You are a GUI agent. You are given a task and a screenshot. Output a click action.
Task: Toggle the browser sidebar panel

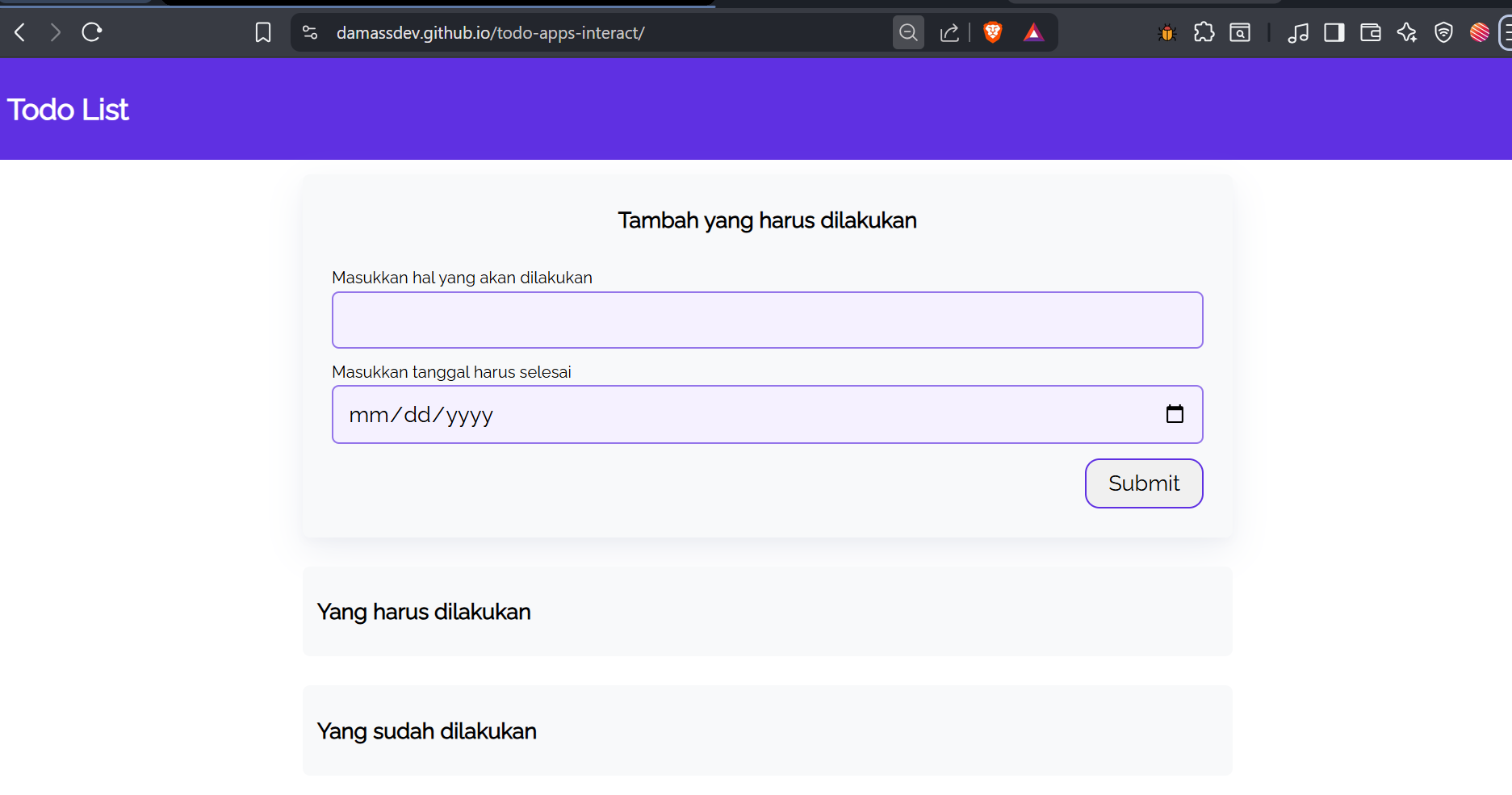pyautogui.click(x=1334, y=32)
